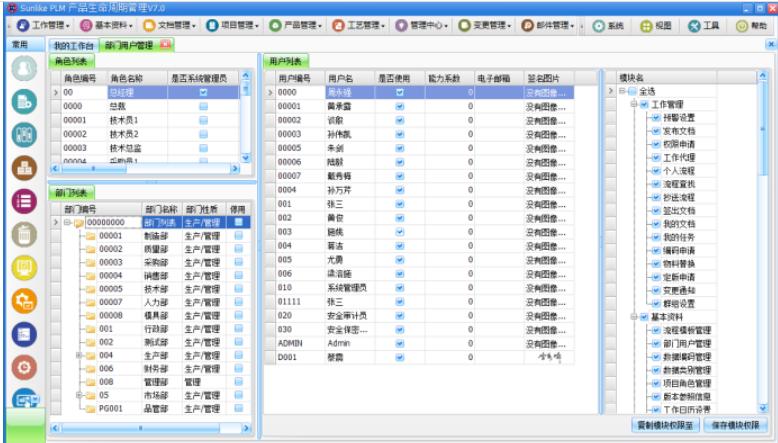Click the open folder icon of department 00000000
This screenshot has height=443, width=778.
[79, 223]
